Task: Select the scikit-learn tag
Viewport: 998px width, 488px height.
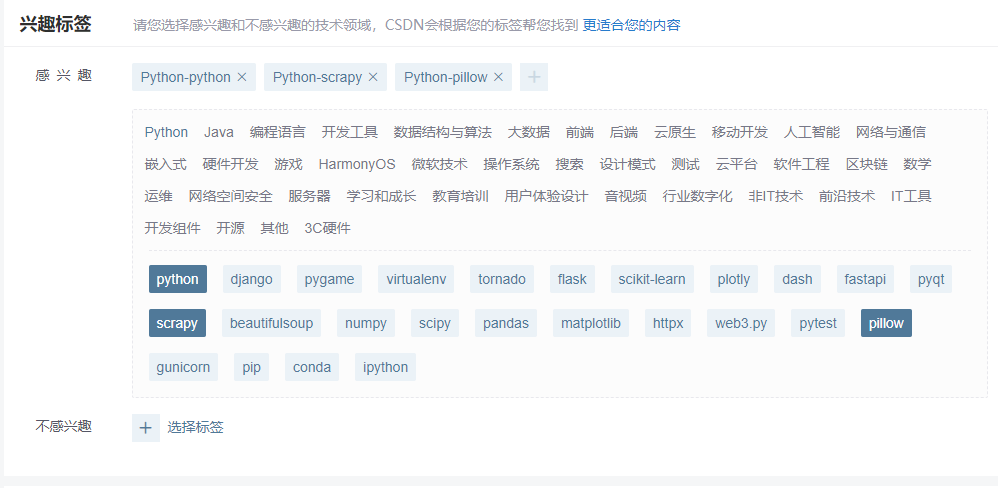Action: pos(652,279)
